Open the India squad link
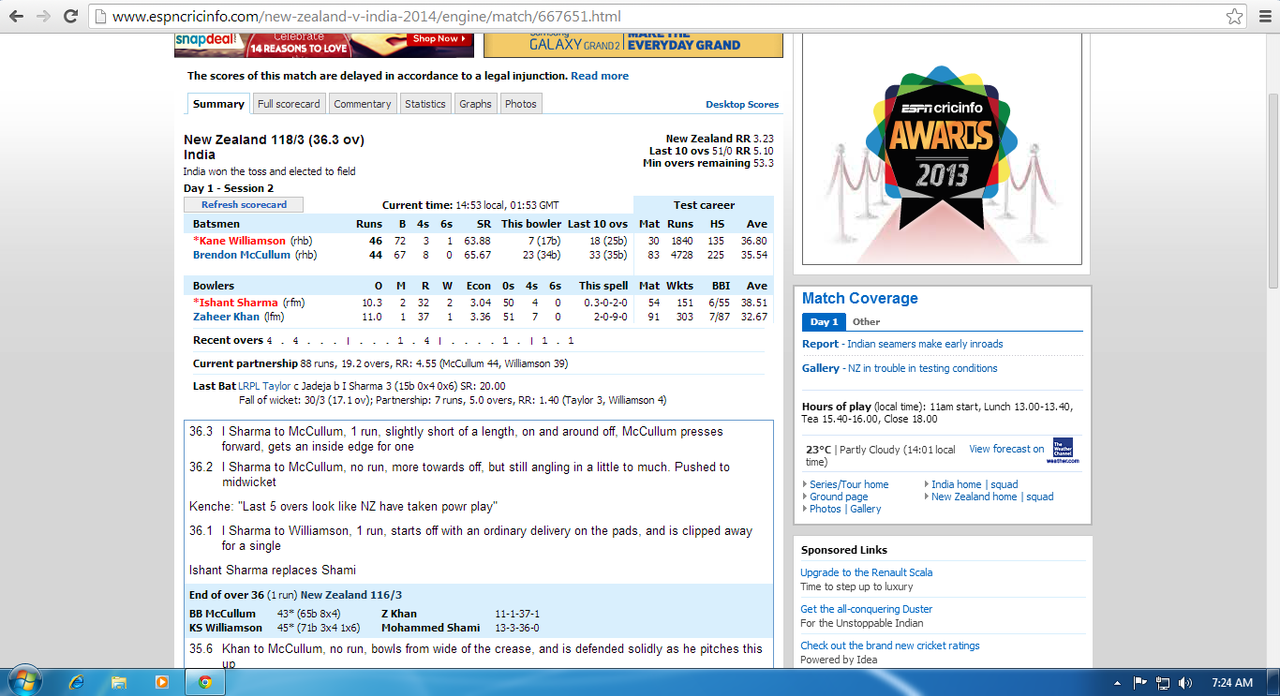The image size is (1280, 696). pyautogui.click(x=1005, y=485)
